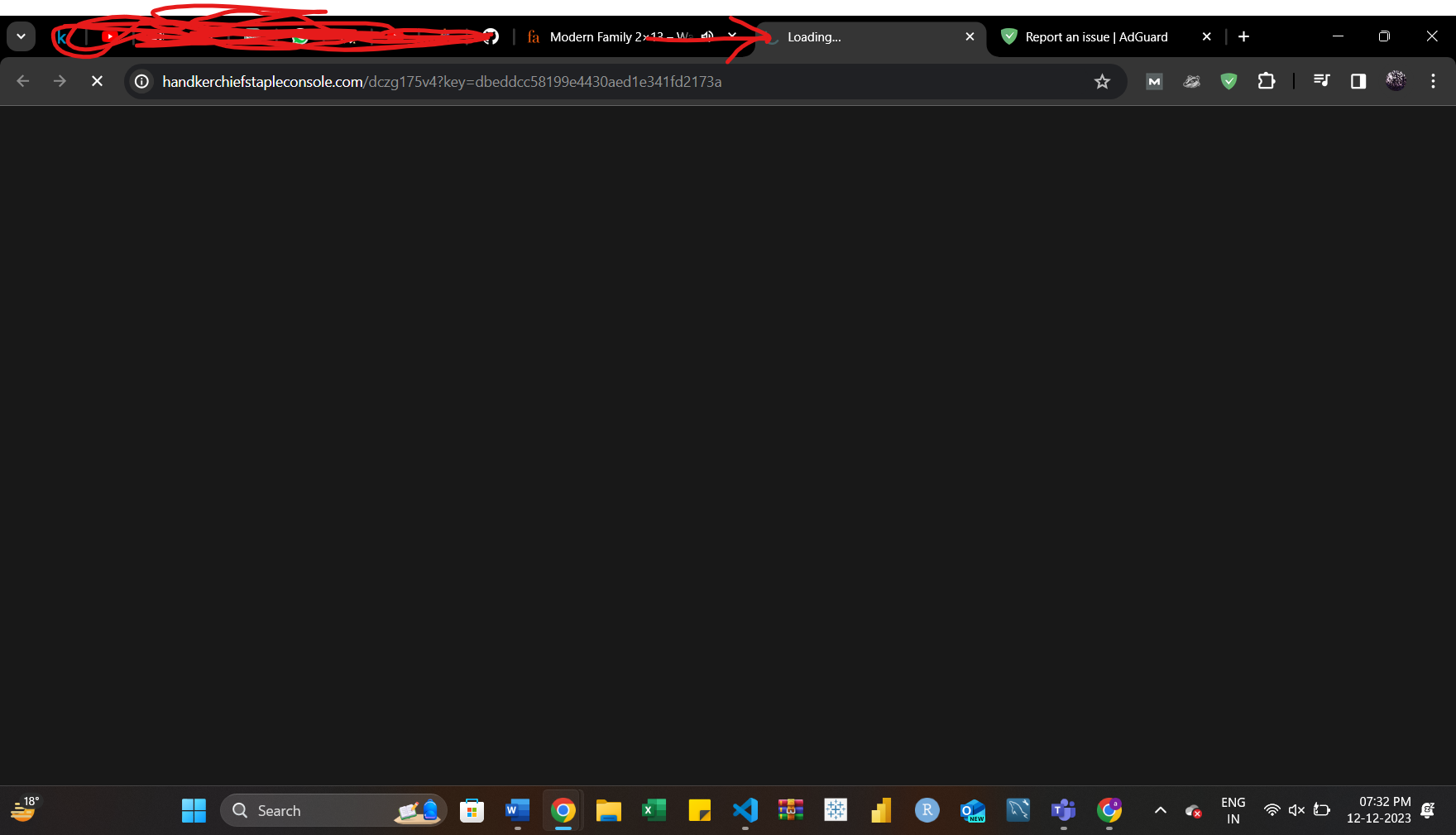Open the Chrome profile avatar
This screenshot has height=835, width=1456.
point(1396,81)
